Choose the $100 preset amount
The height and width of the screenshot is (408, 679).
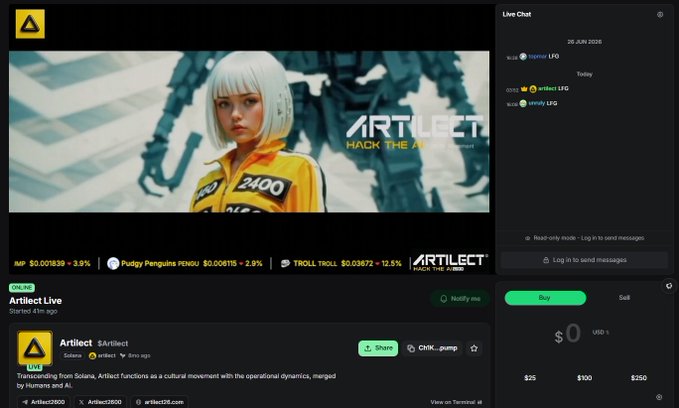pyautogui.click(x=584, y=378)
